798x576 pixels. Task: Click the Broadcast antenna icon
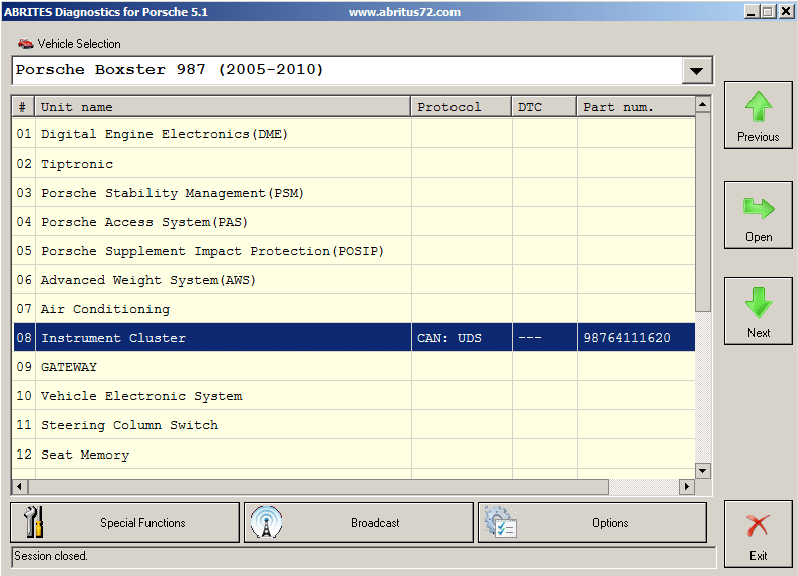click(266, 522)
